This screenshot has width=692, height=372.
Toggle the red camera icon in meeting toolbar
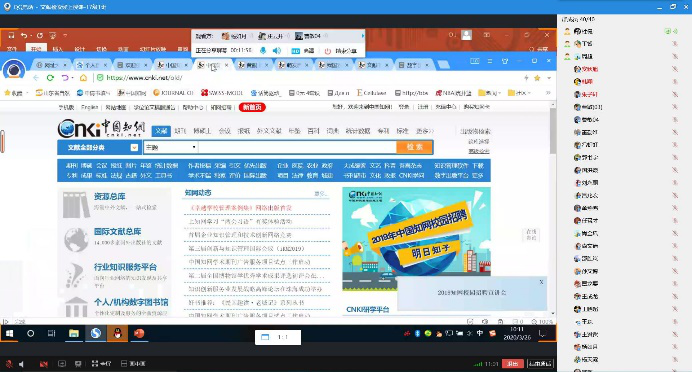[43, 364]
